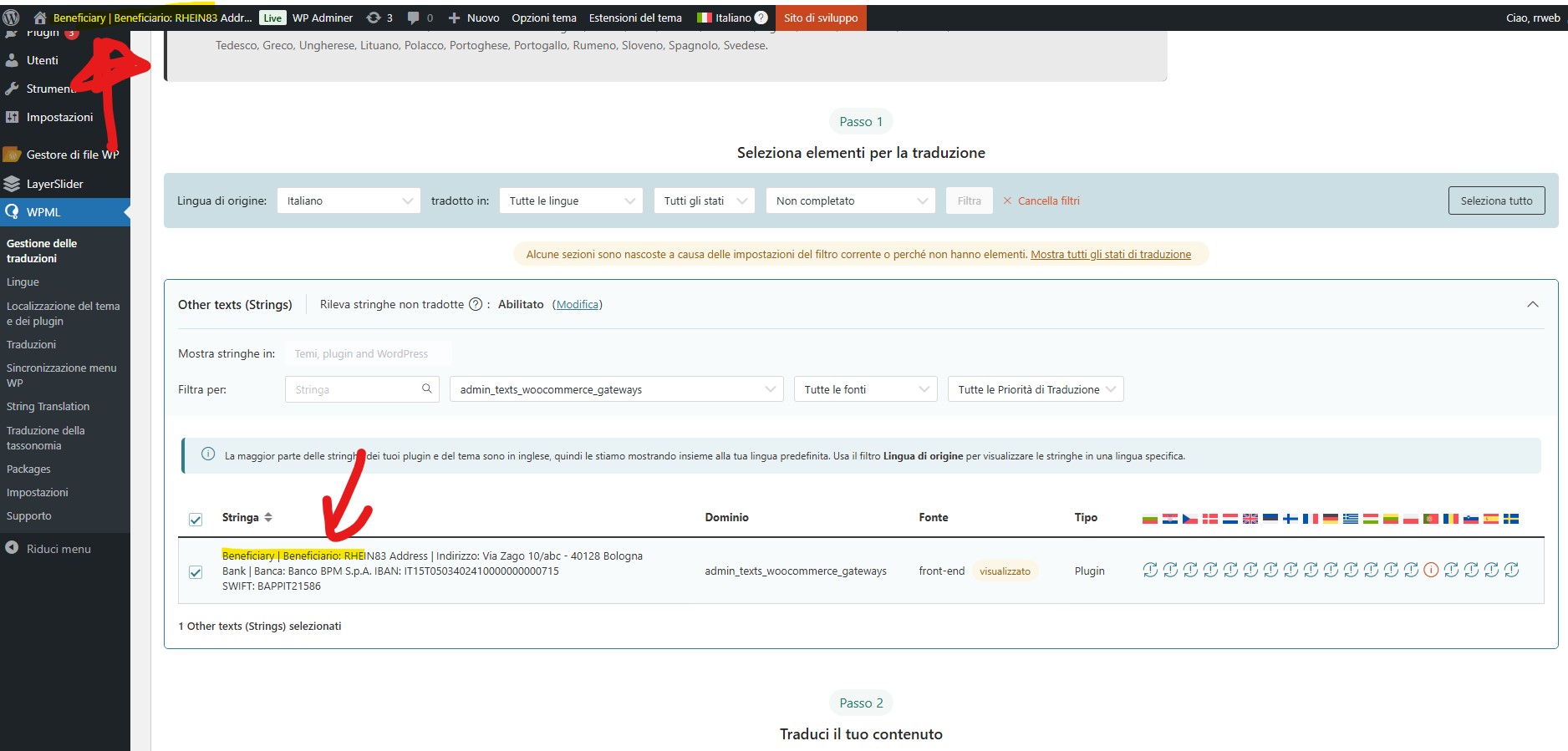
Task: Open Packages under WPML
Action: (x=28, y=469)
